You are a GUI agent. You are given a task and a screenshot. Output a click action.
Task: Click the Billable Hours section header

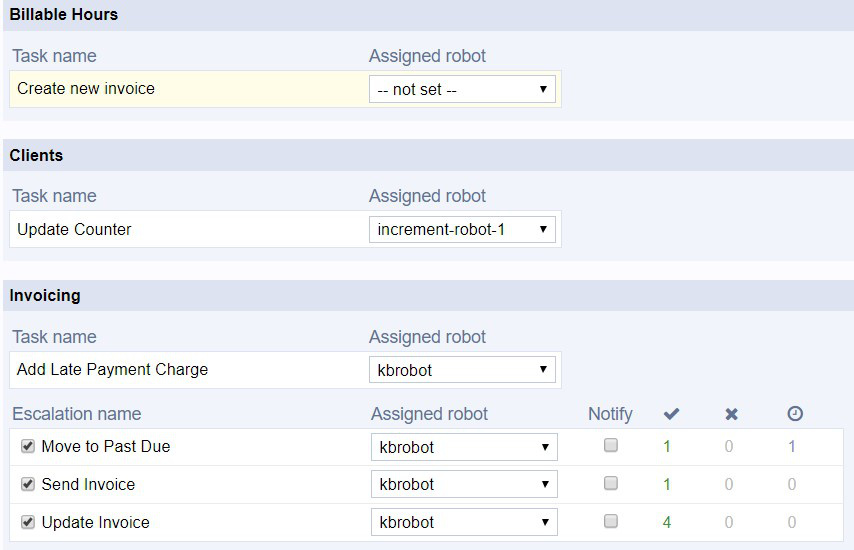pyautogui.click(x=64, y=15)
